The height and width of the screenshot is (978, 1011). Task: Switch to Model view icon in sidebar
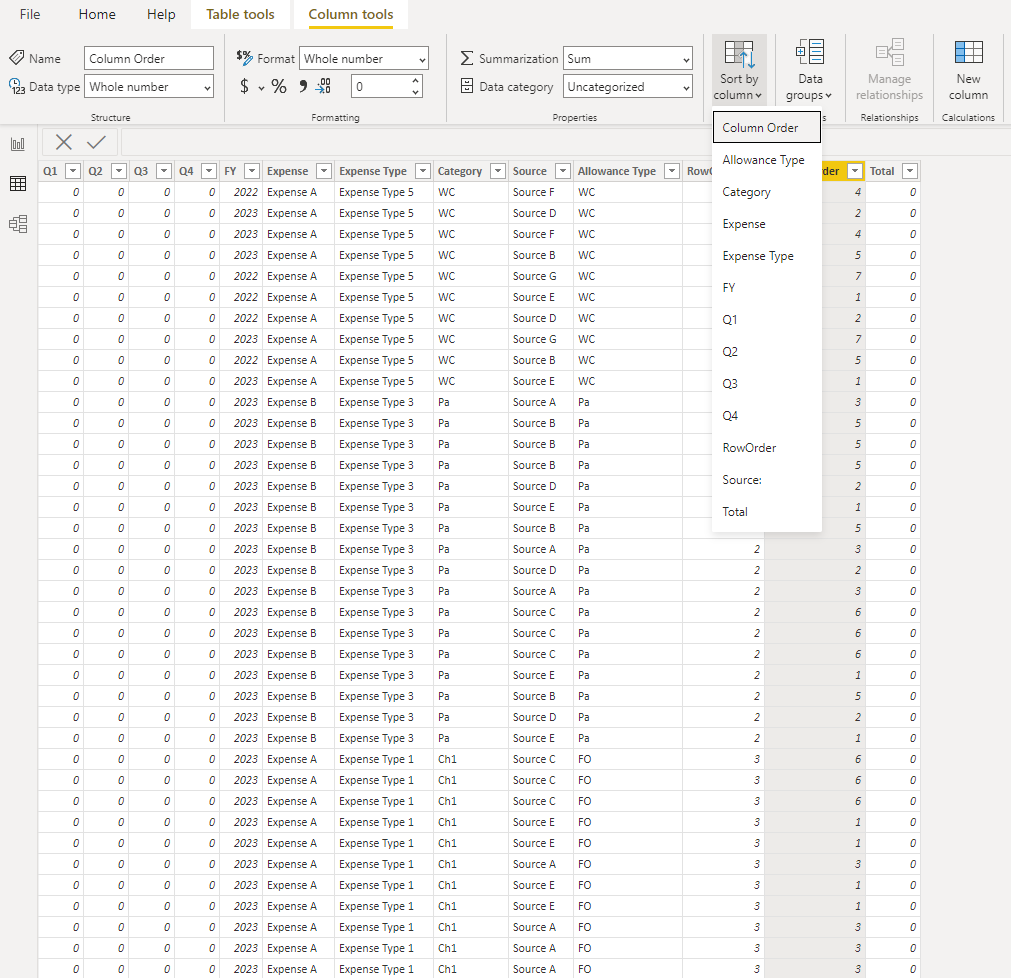pos(18,224)
